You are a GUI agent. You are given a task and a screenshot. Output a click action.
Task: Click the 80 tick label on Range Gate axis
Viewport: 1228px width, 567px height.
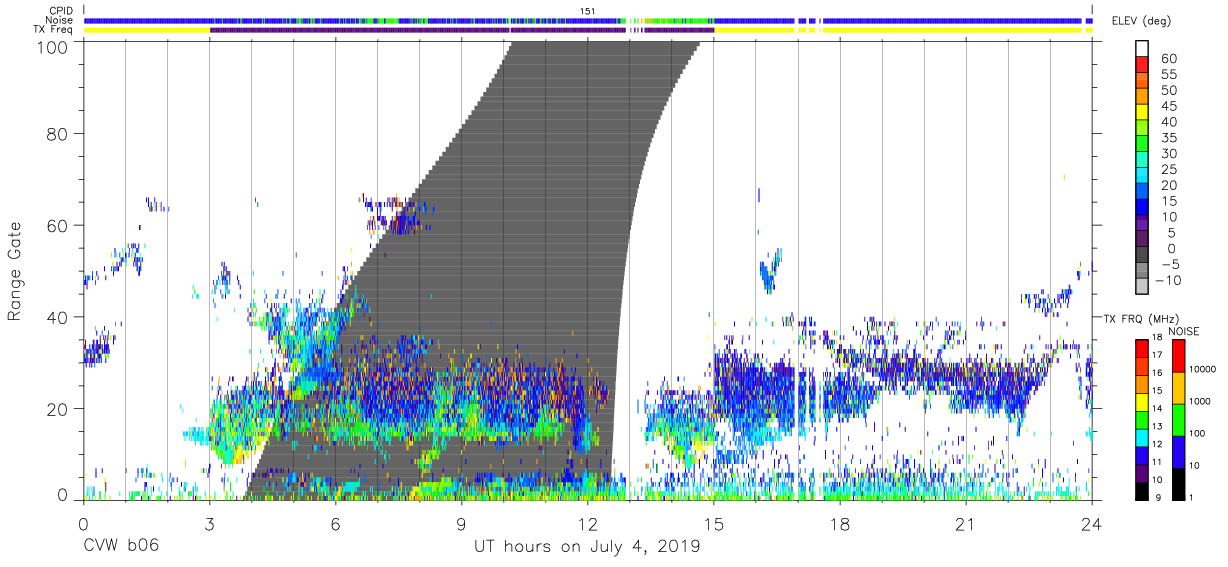tap(59, 133)
